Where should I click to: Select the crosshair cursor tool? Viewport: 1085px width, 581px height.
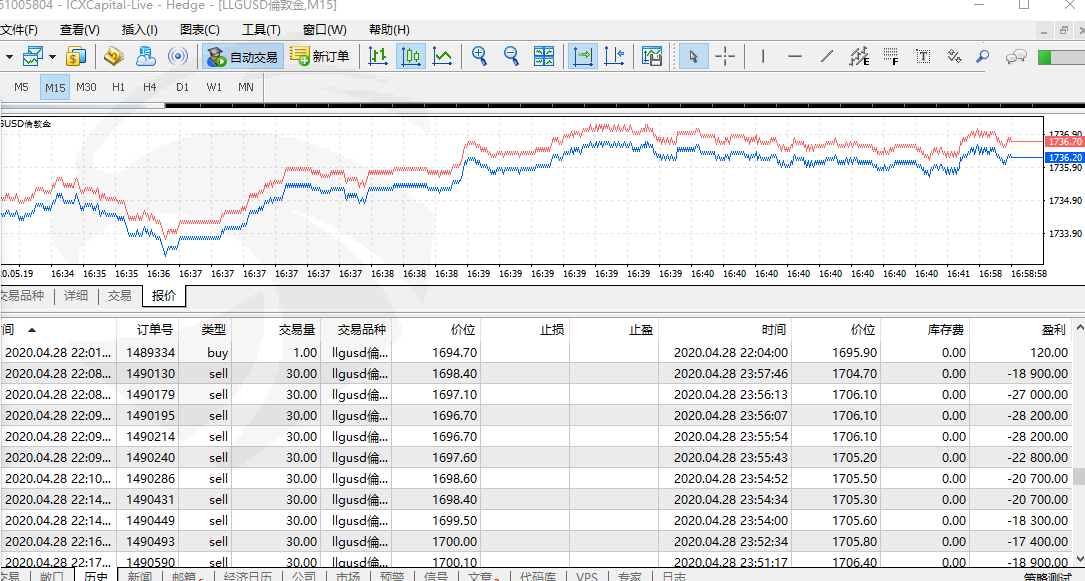pyautogui.click(x=725, y=56)
